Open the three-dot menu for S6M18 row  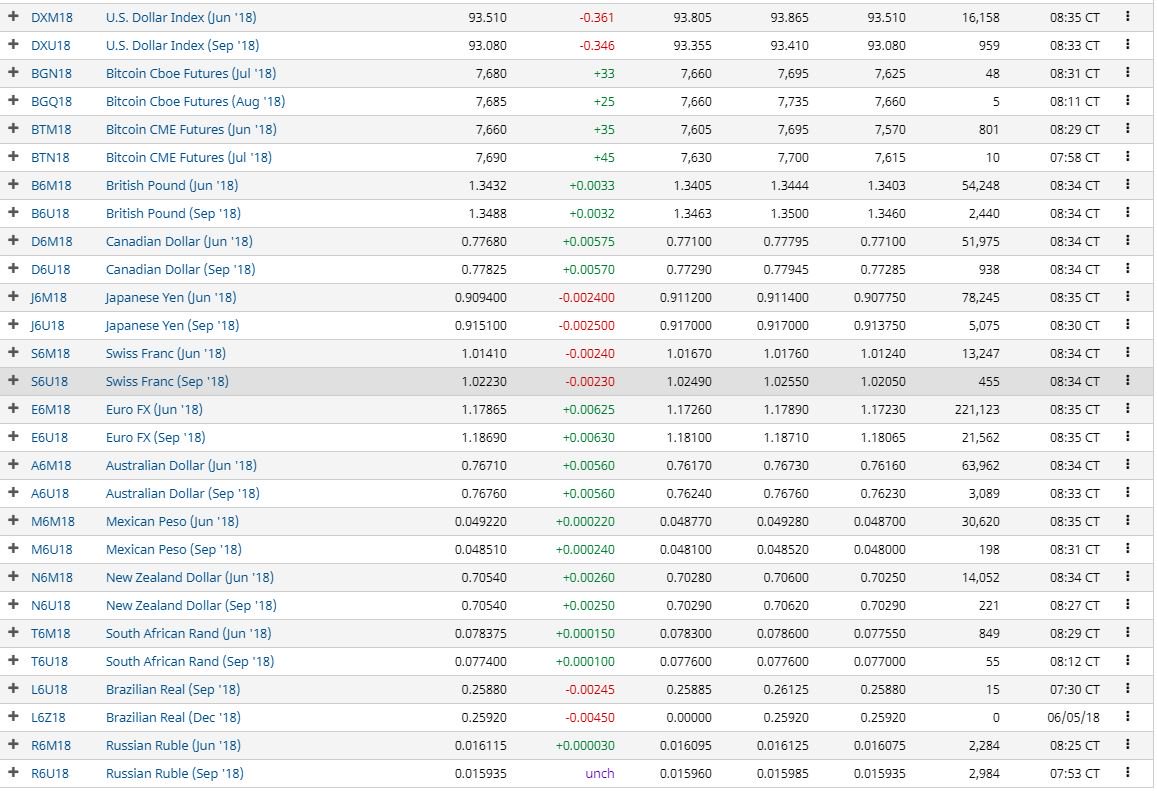tap(1127, 353)
